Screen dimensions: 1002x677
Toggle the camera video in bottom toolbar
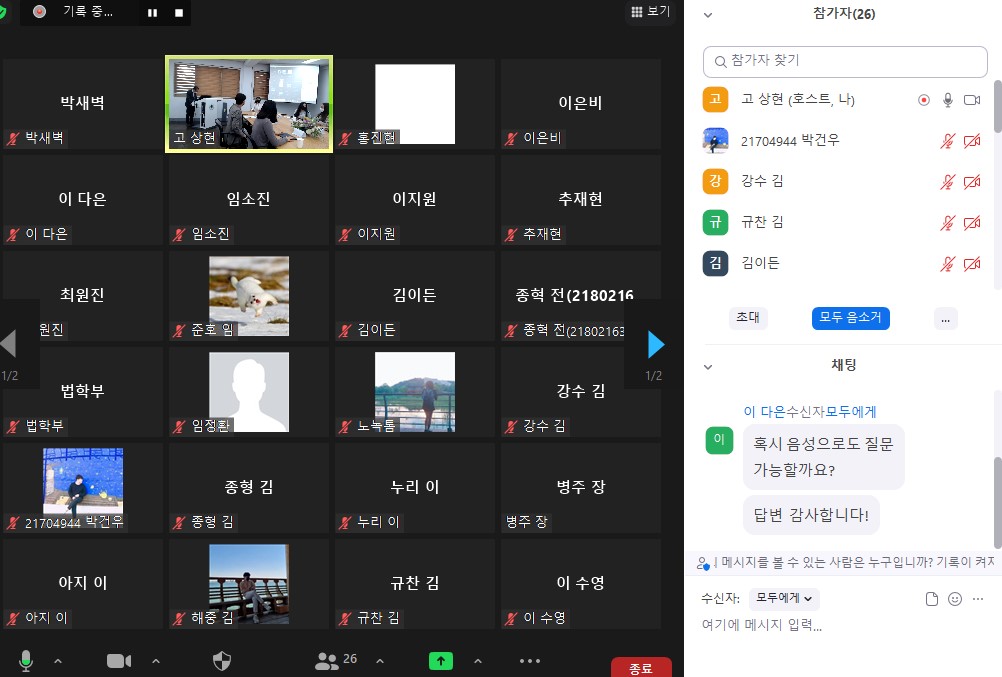click(119, 661)
